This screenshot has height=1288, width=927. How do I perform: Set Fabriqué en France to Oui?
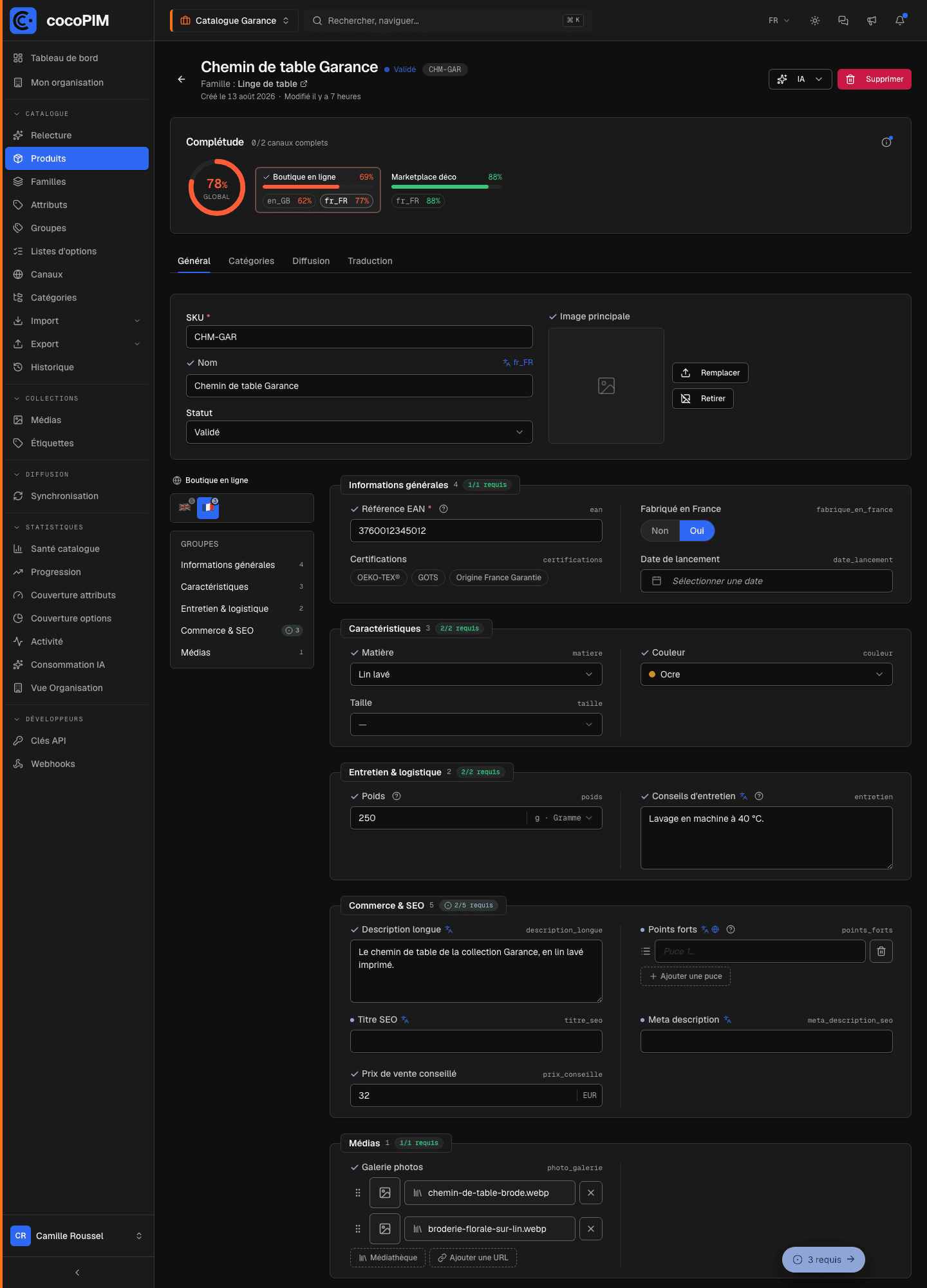[x=697, y=531]
